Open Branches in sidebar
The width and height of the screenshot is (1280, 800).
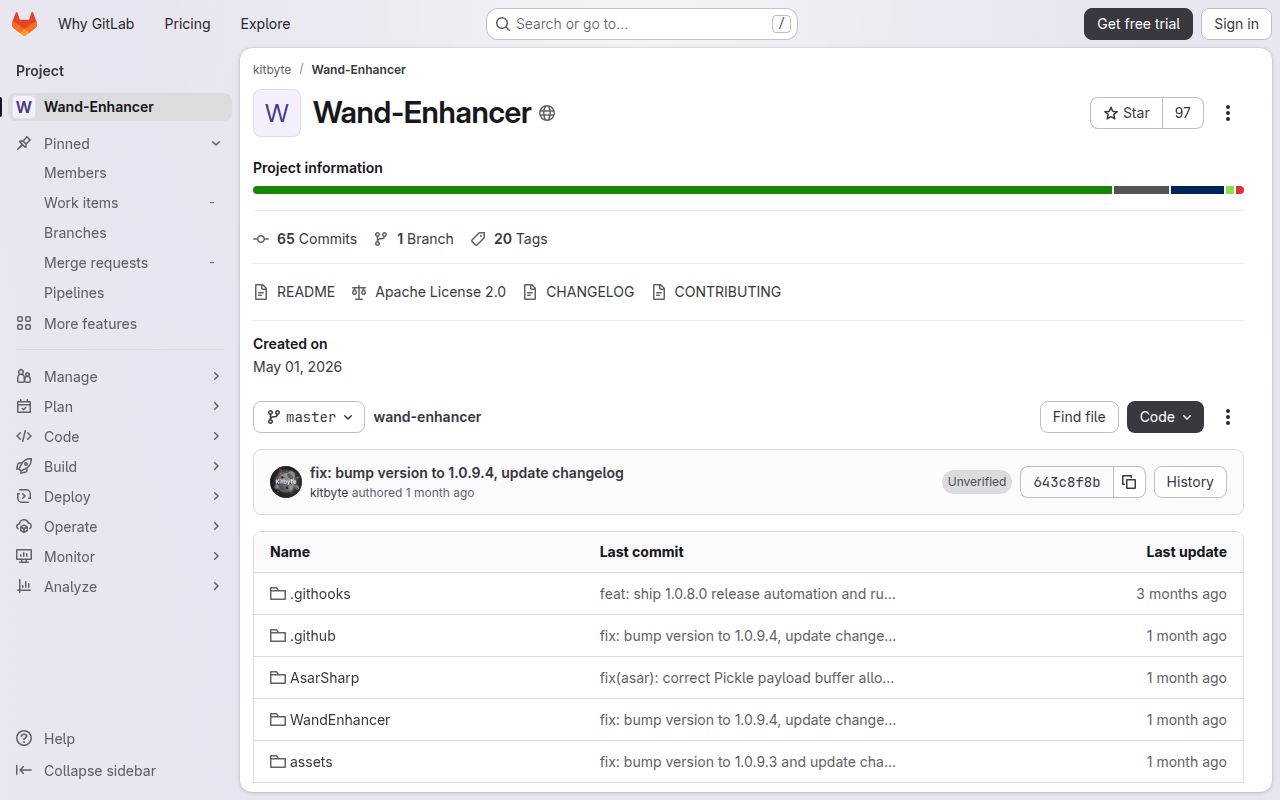pos(75,233)
